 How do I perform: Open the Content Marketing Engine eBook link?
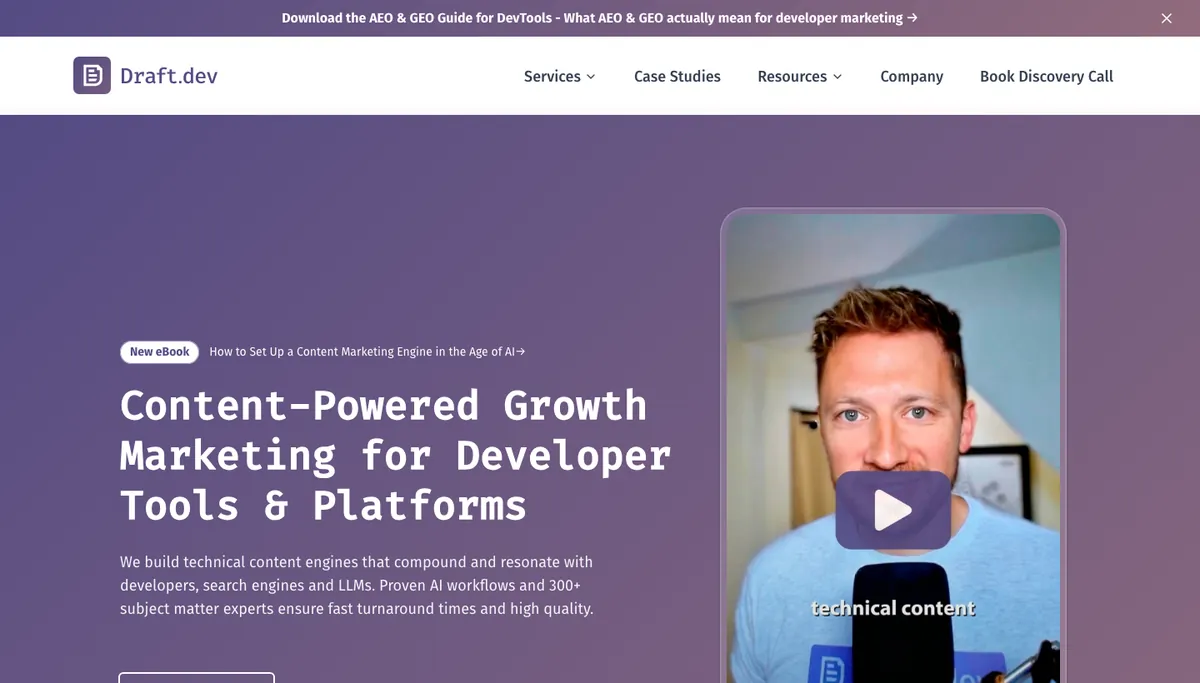click(367, 352)
